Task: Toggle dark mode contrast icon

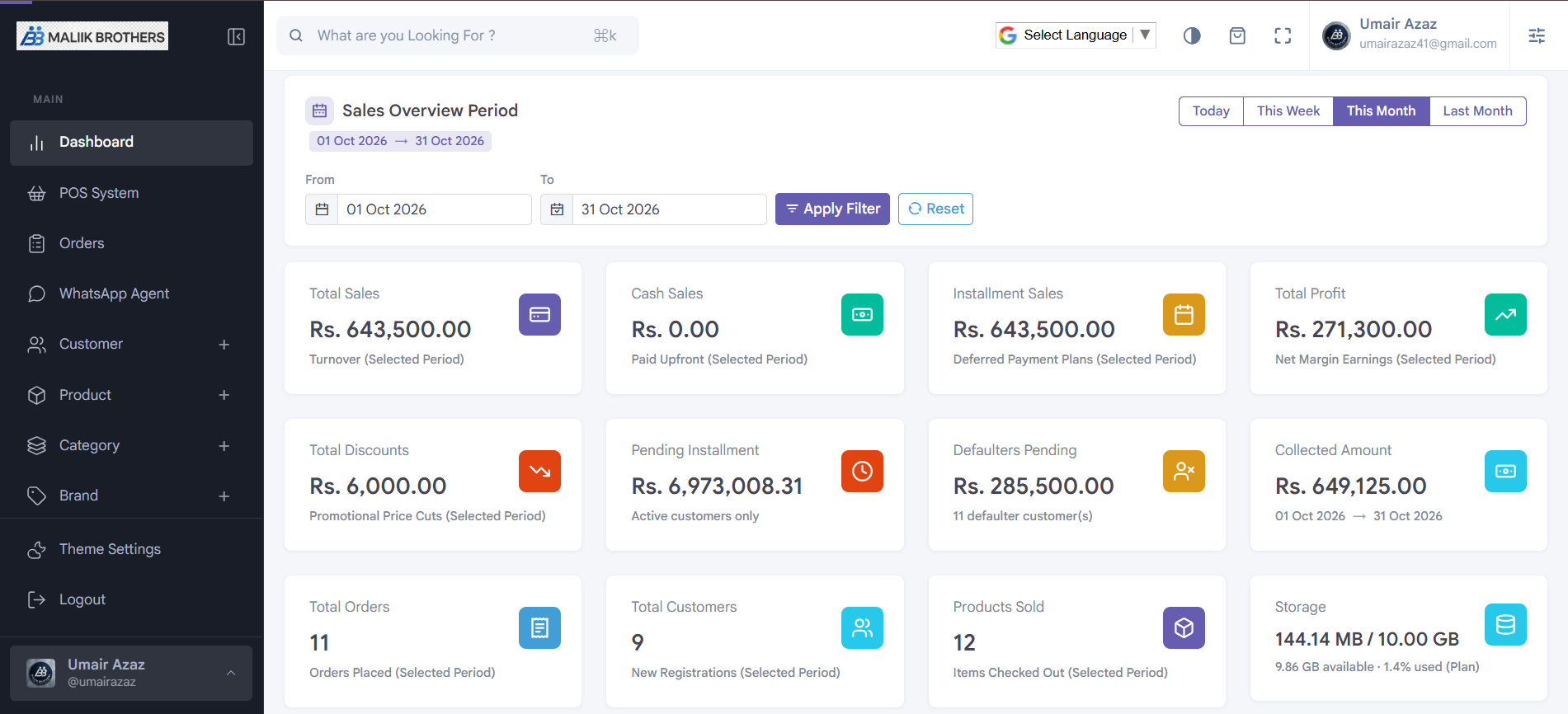Action: 1192,35
